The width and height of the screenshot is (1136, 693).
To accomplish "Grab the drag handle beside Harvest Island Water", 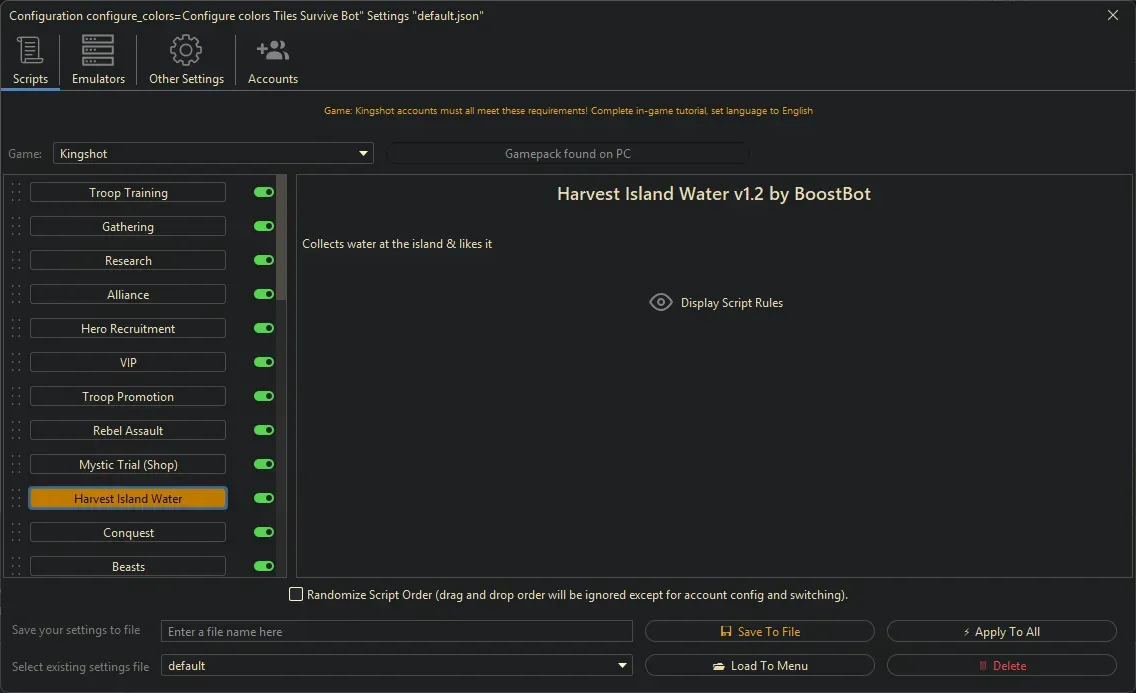I will pos(16,498).
